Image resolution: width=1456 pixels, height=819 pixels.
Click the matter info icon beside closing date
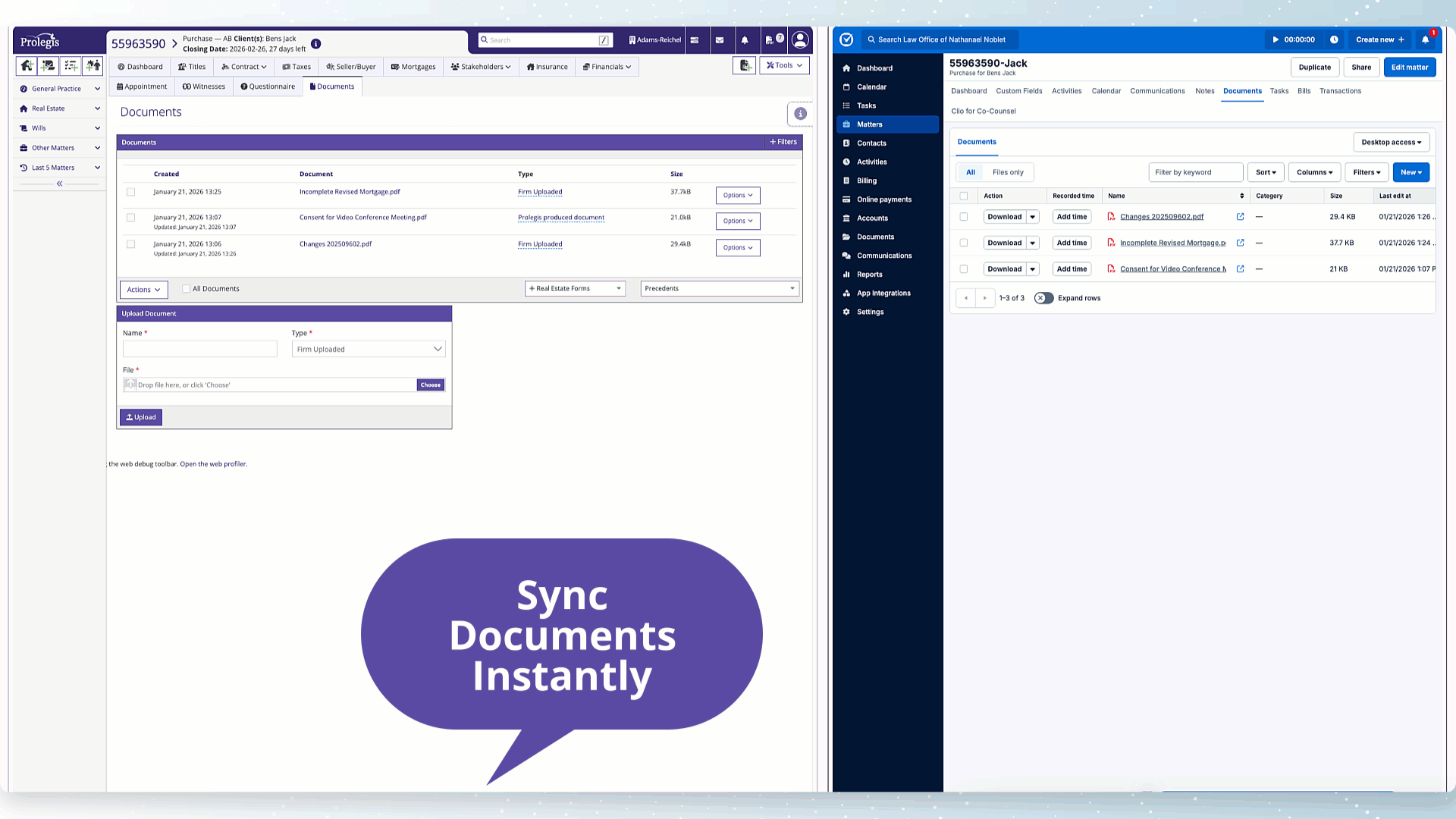click(x=316, y=44)
